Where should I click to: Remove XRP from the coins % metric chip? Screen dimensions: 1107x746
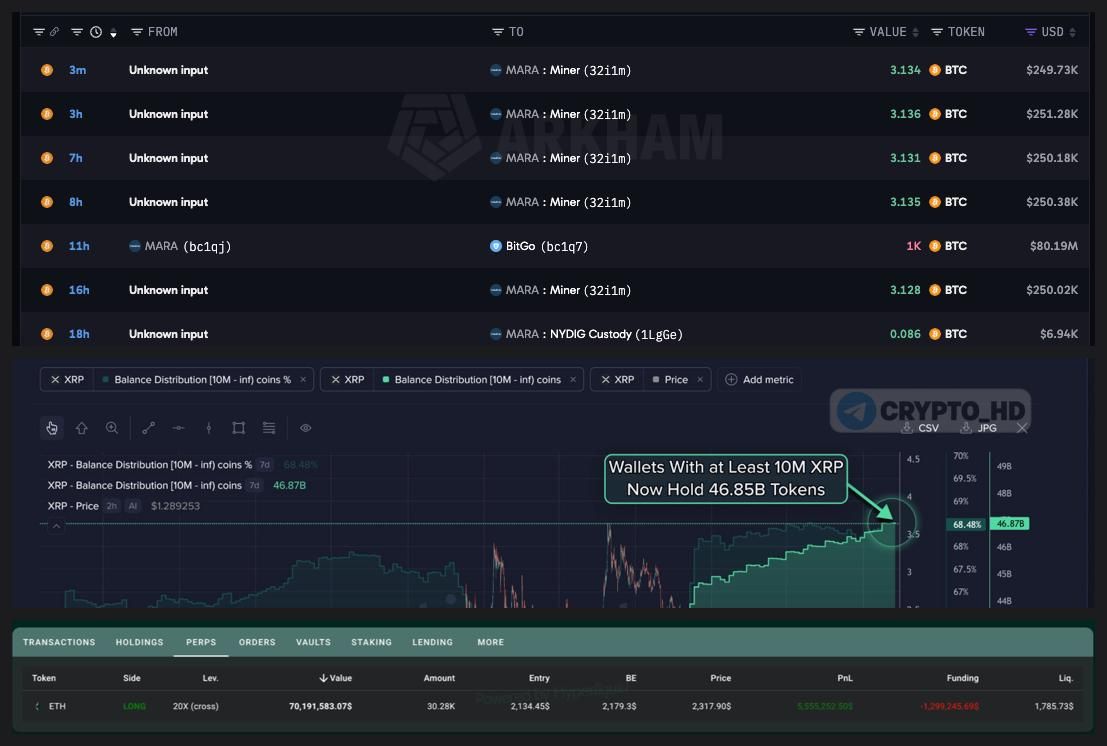click(x=55, y=380)
